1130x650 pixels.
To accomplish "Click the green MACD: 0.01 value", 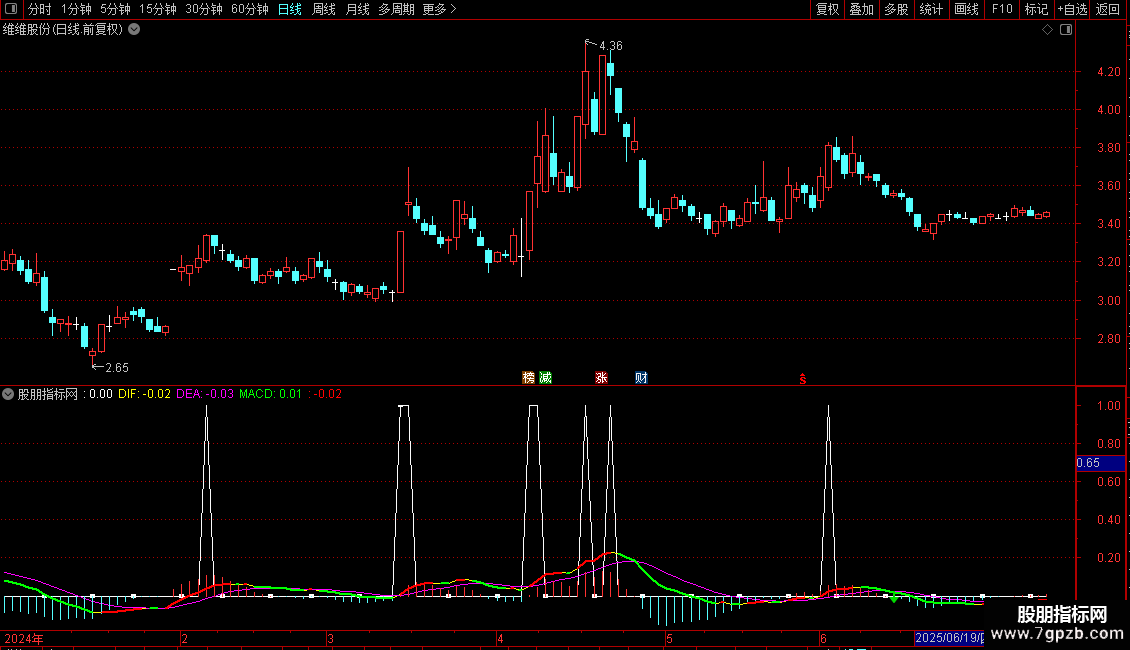I will tap(270, 394).
